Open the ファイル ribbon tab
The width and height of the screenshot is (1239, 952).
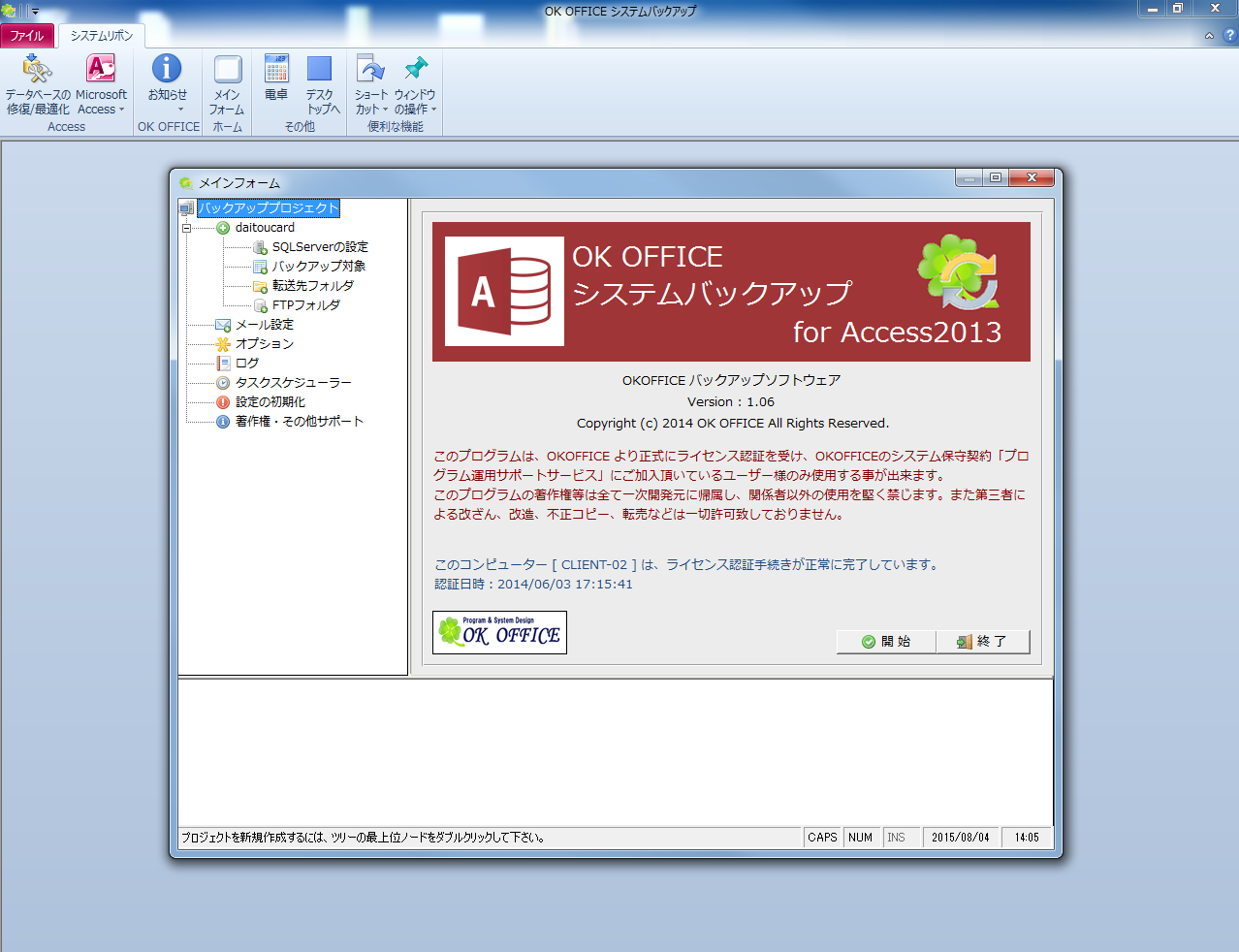tap(27, 36)
